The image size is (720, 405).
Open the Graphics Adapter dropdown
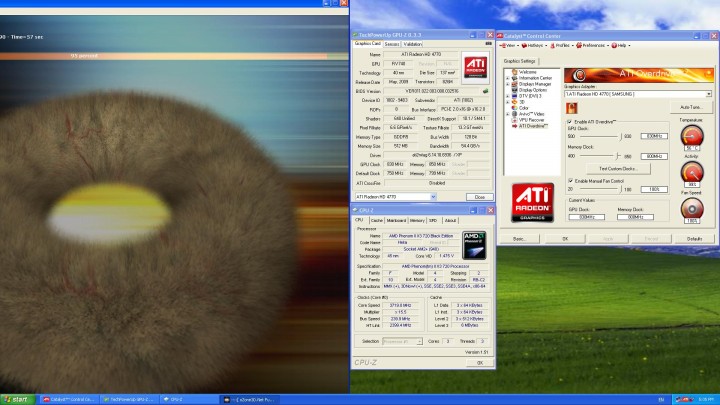tap(709, 94)
